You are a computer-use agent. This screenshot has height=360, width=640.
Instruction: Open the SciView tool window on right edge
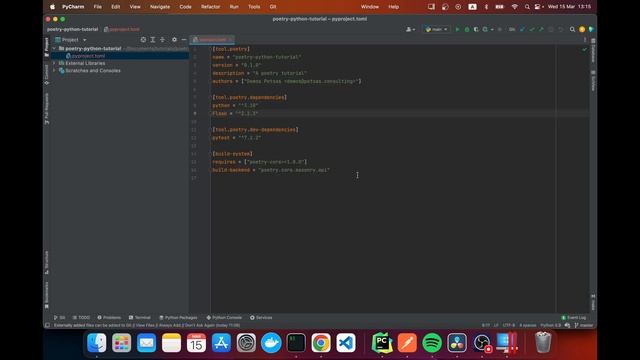click(593, 81)
